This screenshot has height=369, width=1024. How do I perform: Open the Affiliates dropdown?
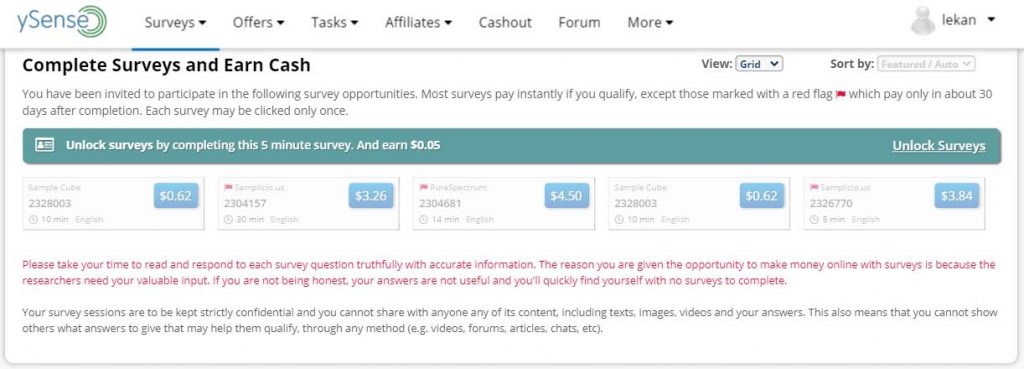tap(419, 22)
